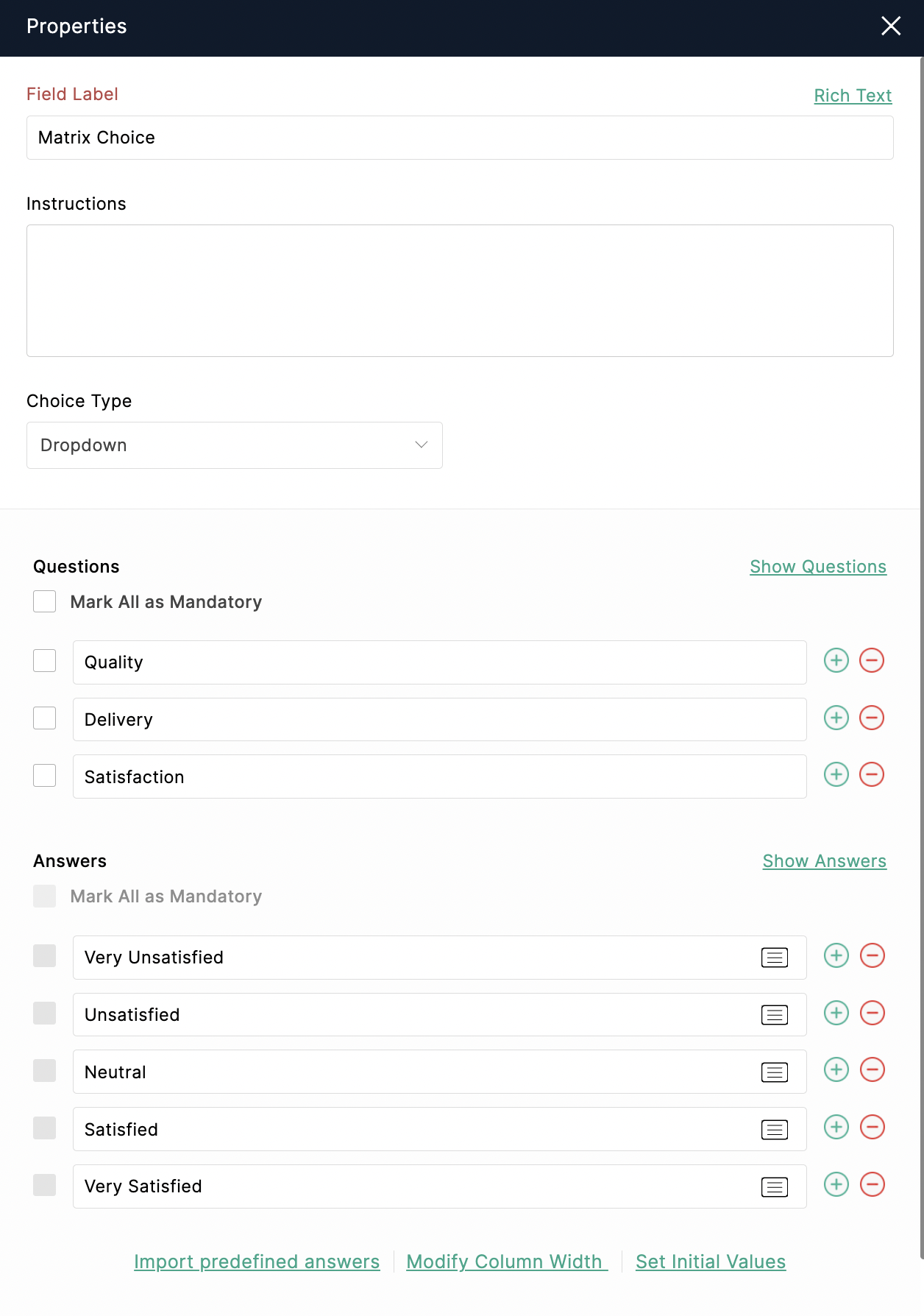Remove the Delivery question
This screenshot has width=924, height=1316.
(873, 718)
